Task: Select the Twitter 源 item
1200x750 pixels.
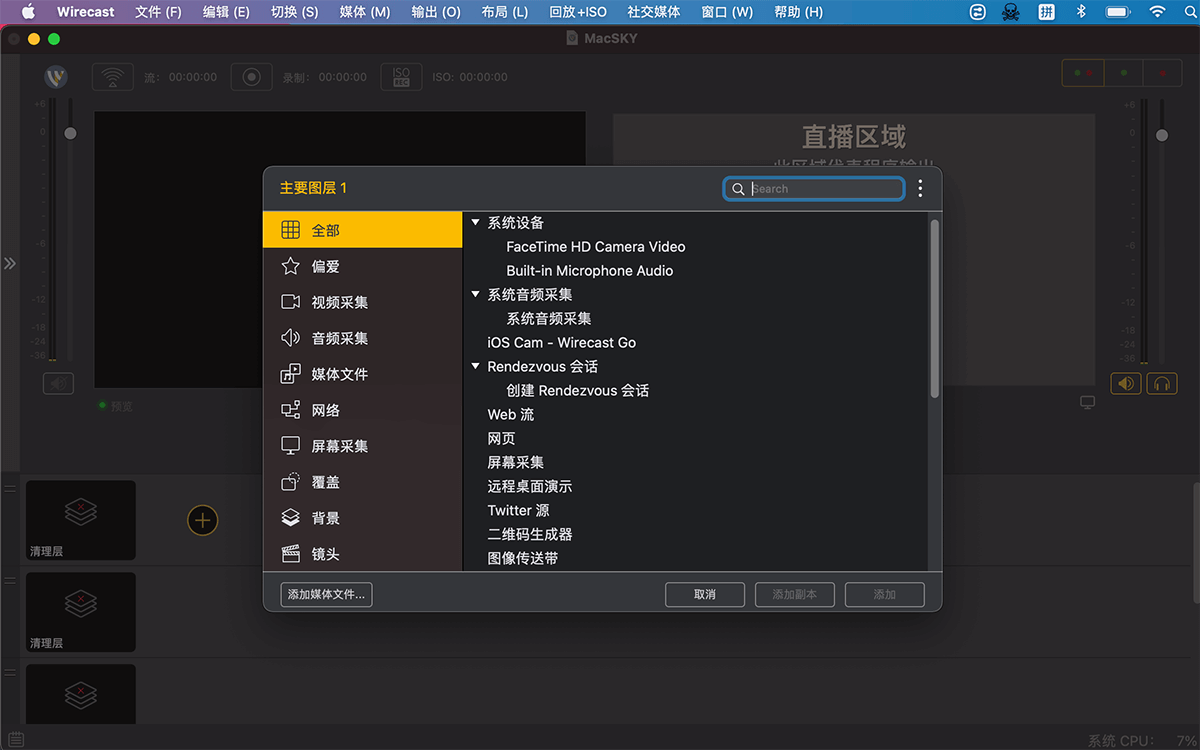Action: (518, 510)
